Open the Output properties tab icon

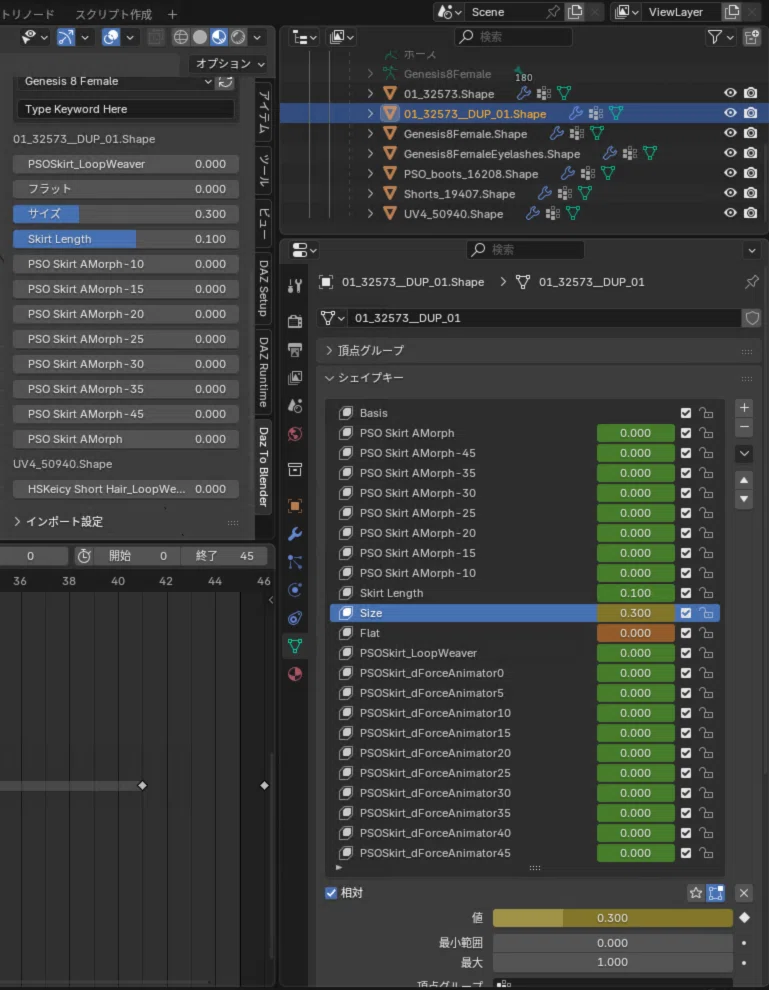tap(295, 349)
